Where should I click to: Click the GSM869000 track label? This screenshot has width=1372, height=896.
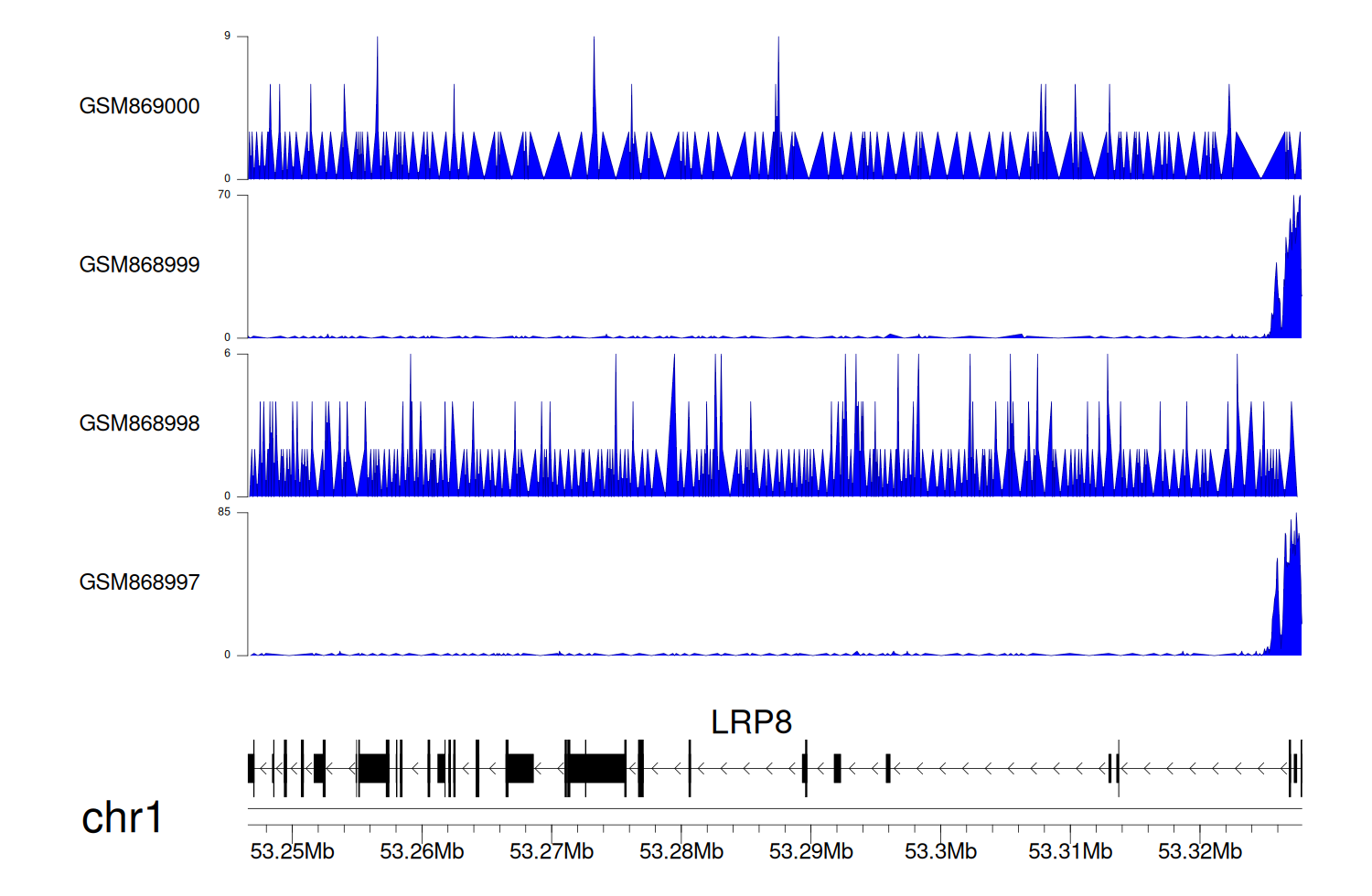coord(139,106)
